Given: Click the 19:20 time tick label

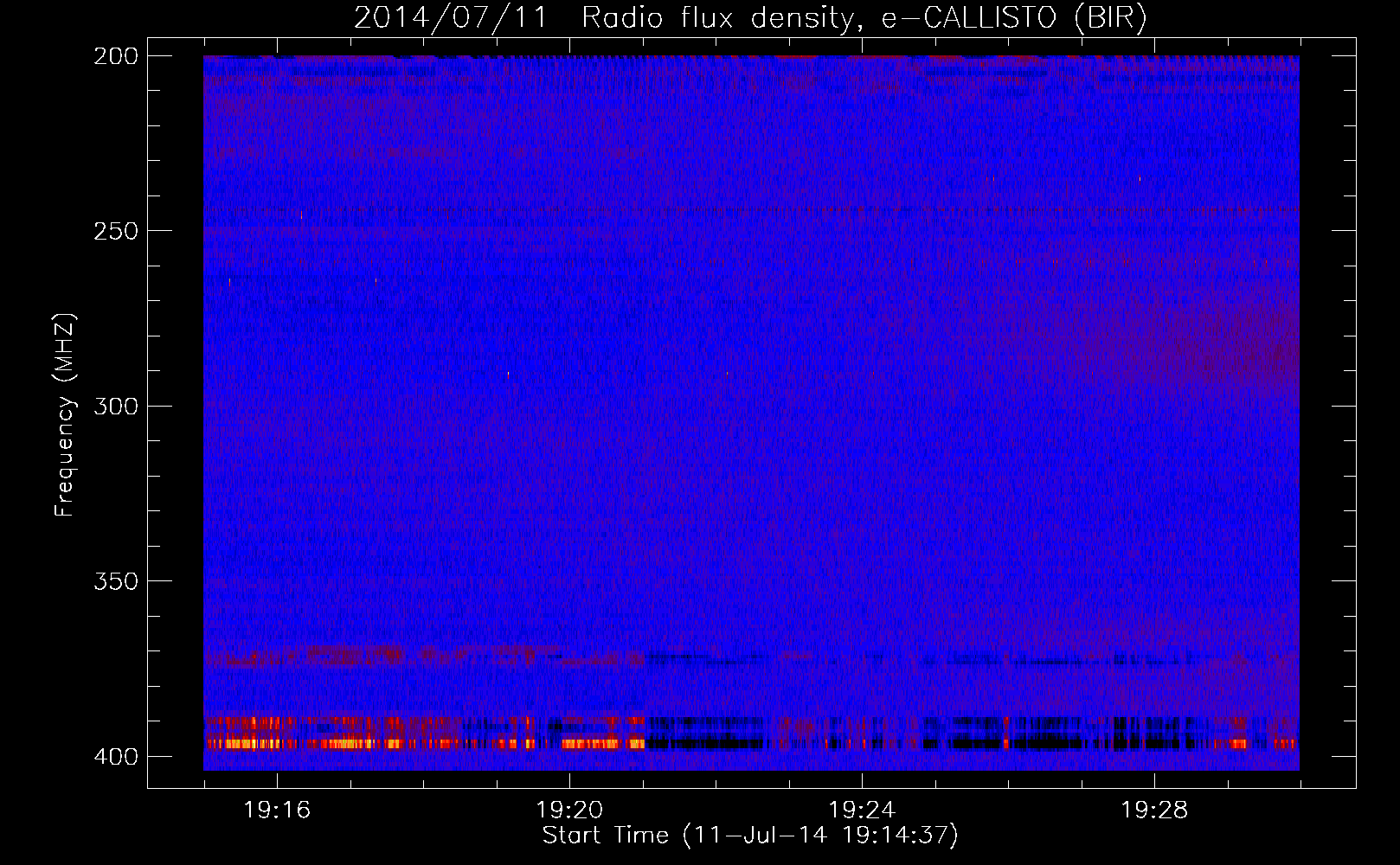Looking at the screenshot, I should 569,811.
